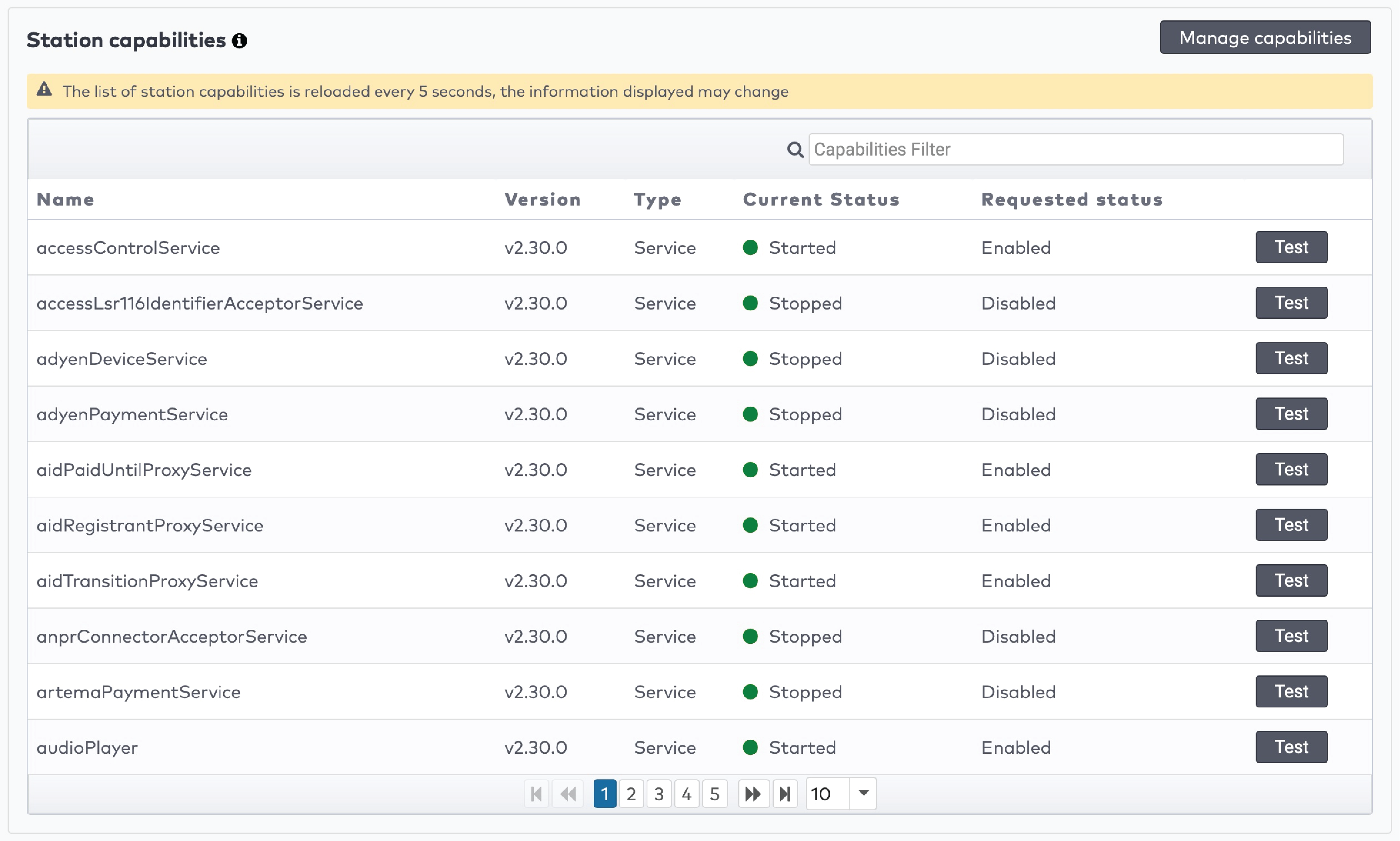1400x841 pixels.
Task: Click the magnifying glass search icon
Action: pos(795,149)
